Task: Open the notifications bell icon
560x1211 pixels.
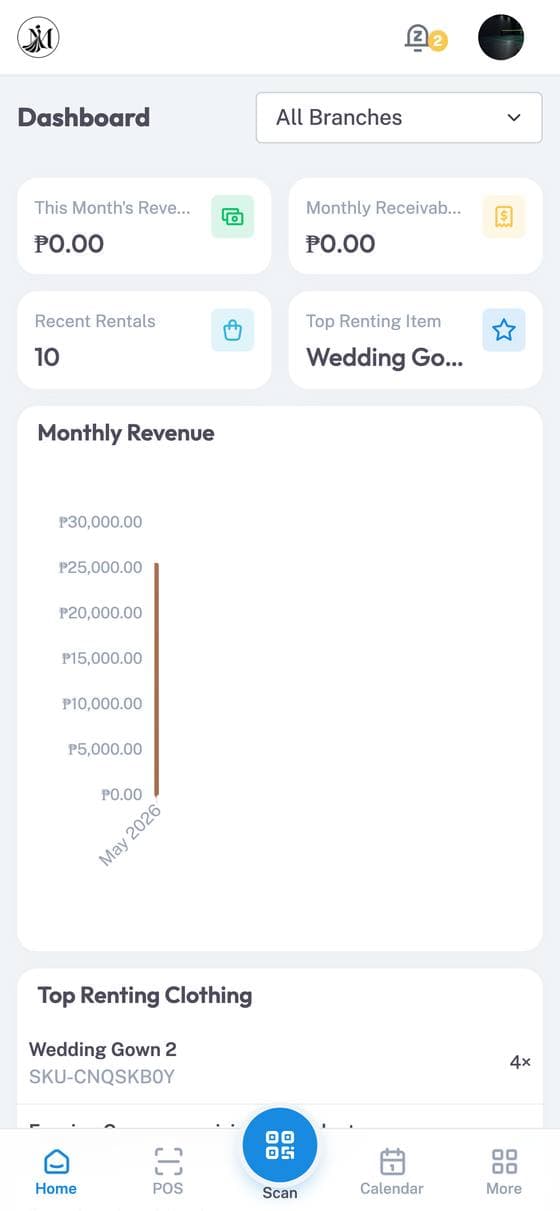Action: [x=416, y=39]
